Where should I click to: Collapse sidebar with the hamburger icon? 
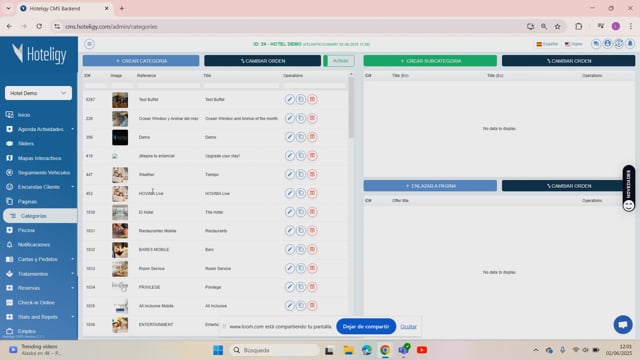point(89,44)
